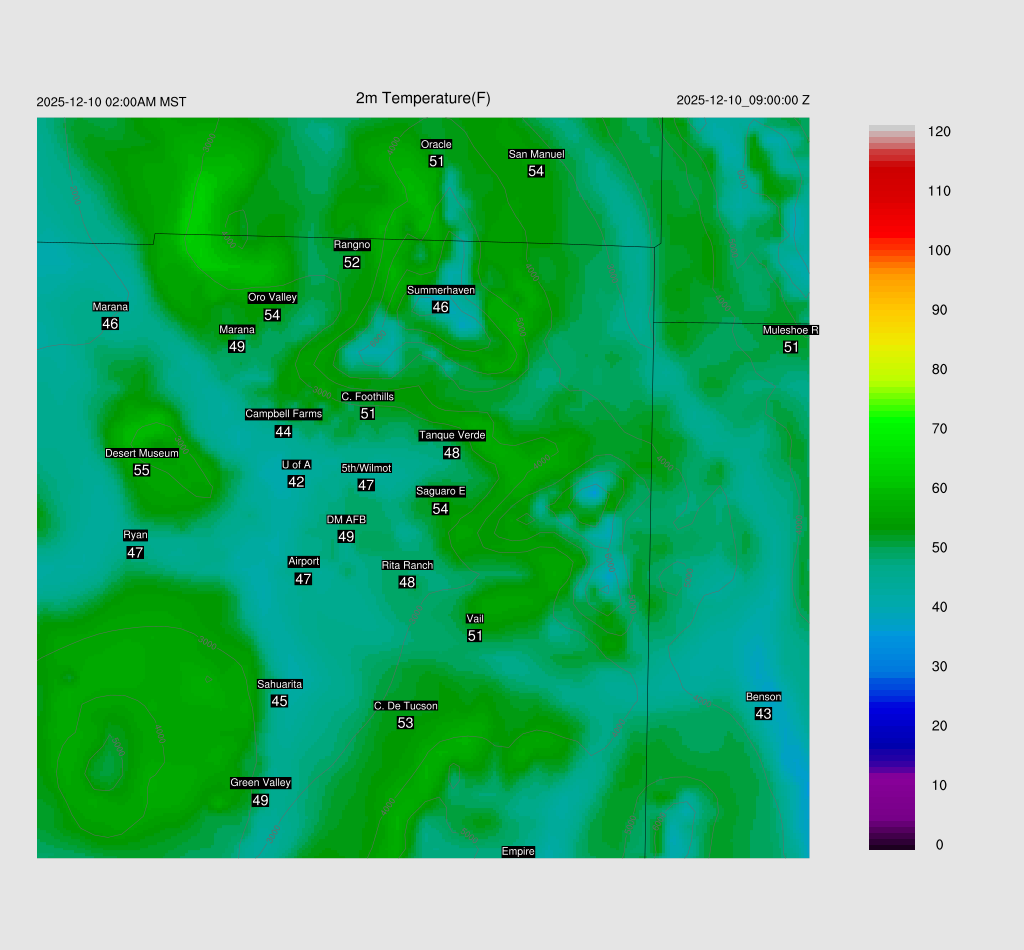This screenshot has height=950, width=1024.
Task: Select the Muleshoe R station label
Action: pyautogui.click(x=790, y=330)
